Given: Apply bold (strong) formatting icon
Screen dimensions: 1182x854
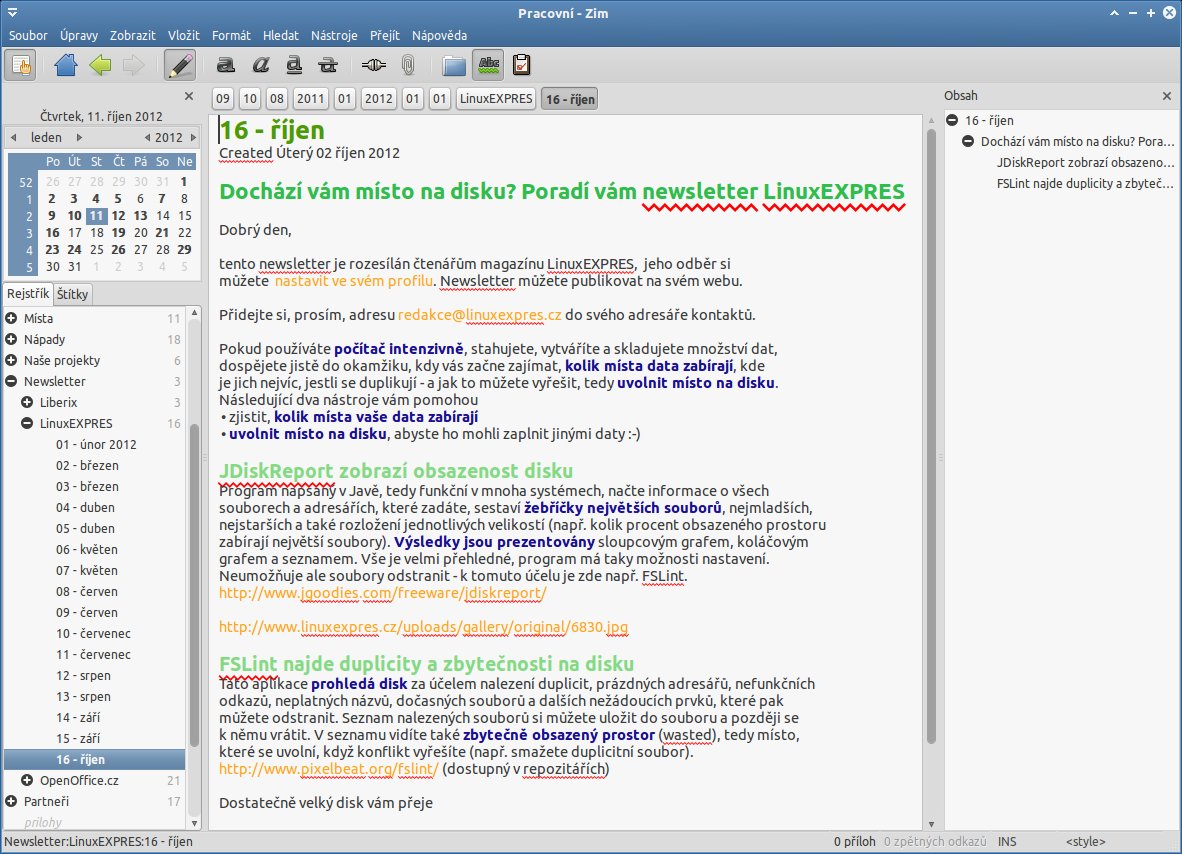Looking at the screenshot, I should [225, 66].
